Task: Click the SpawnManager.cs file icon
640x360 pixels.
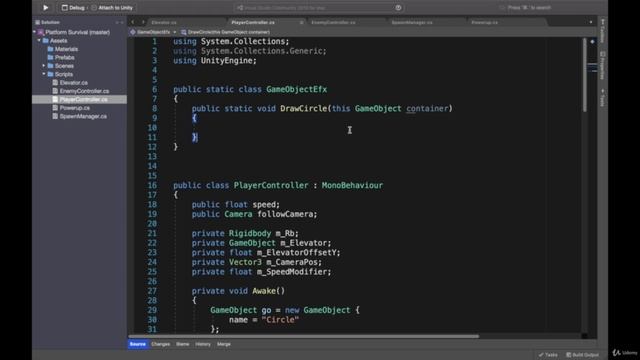Action: click(x=55, y=116)
